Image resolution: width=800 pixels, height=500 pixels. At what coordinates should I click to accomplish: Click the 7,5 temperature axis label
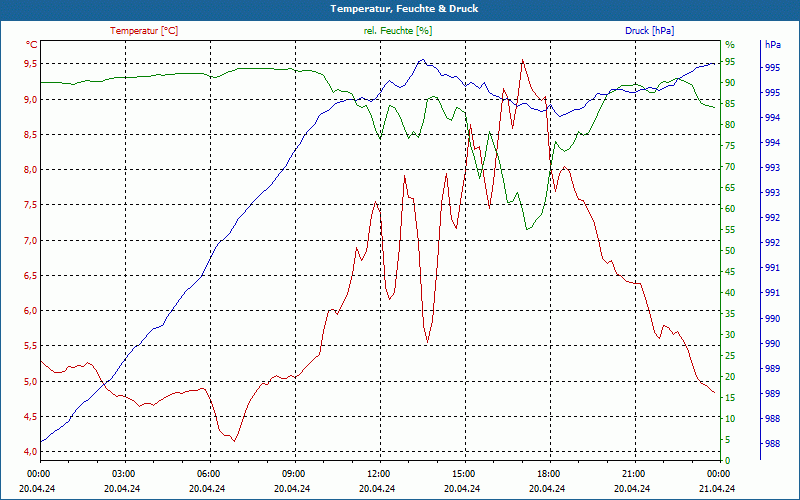[x=31, y=205]
